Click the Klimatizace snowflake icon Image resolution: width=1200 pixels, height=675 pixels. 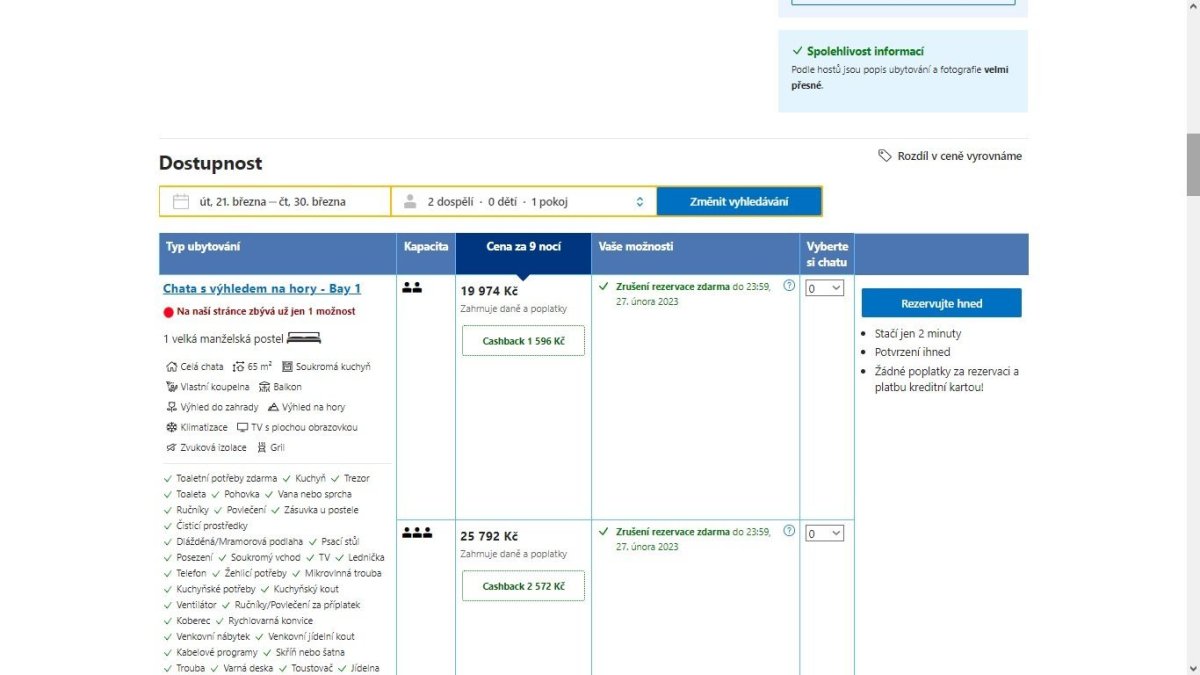[172, 427]
